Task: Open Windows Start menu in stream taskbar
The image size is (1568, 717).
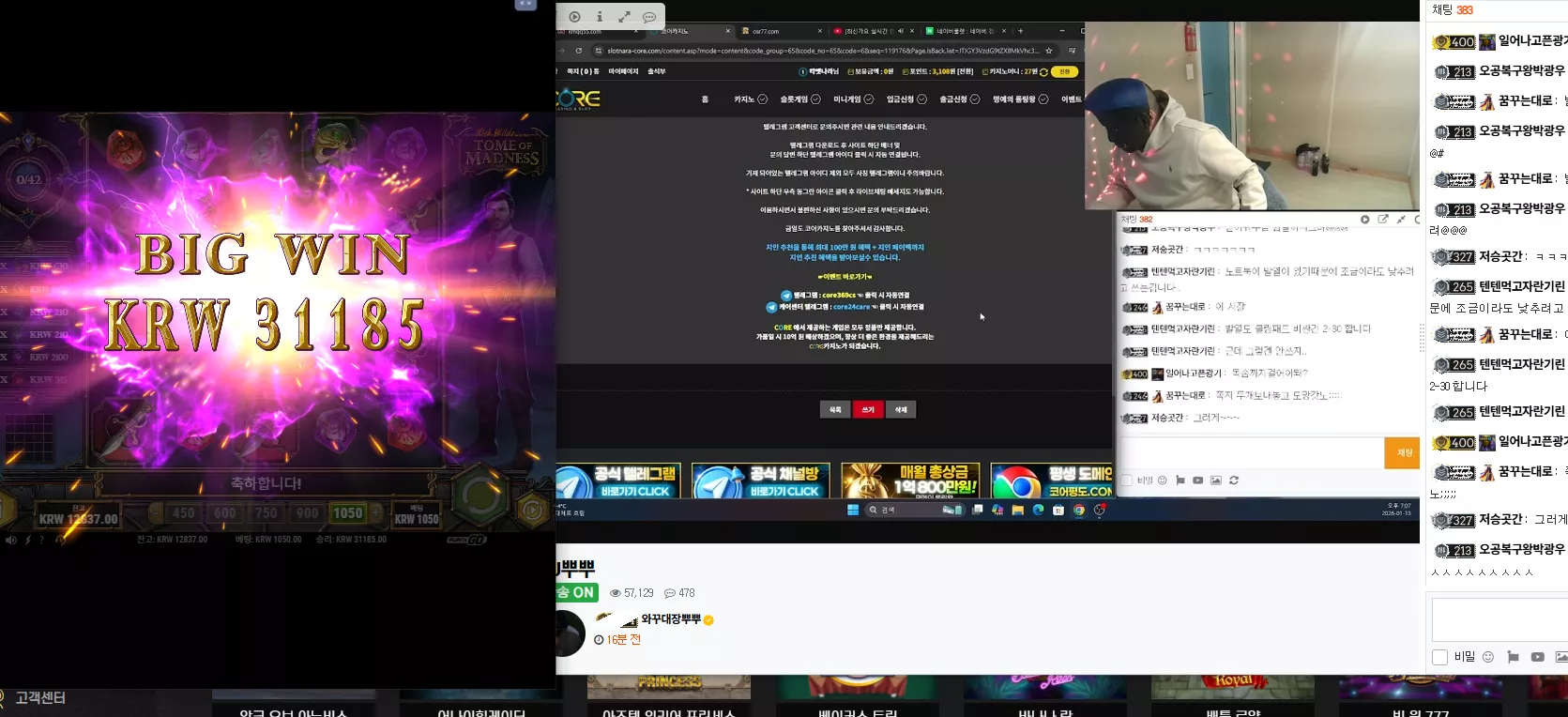Action: [853, 510]
